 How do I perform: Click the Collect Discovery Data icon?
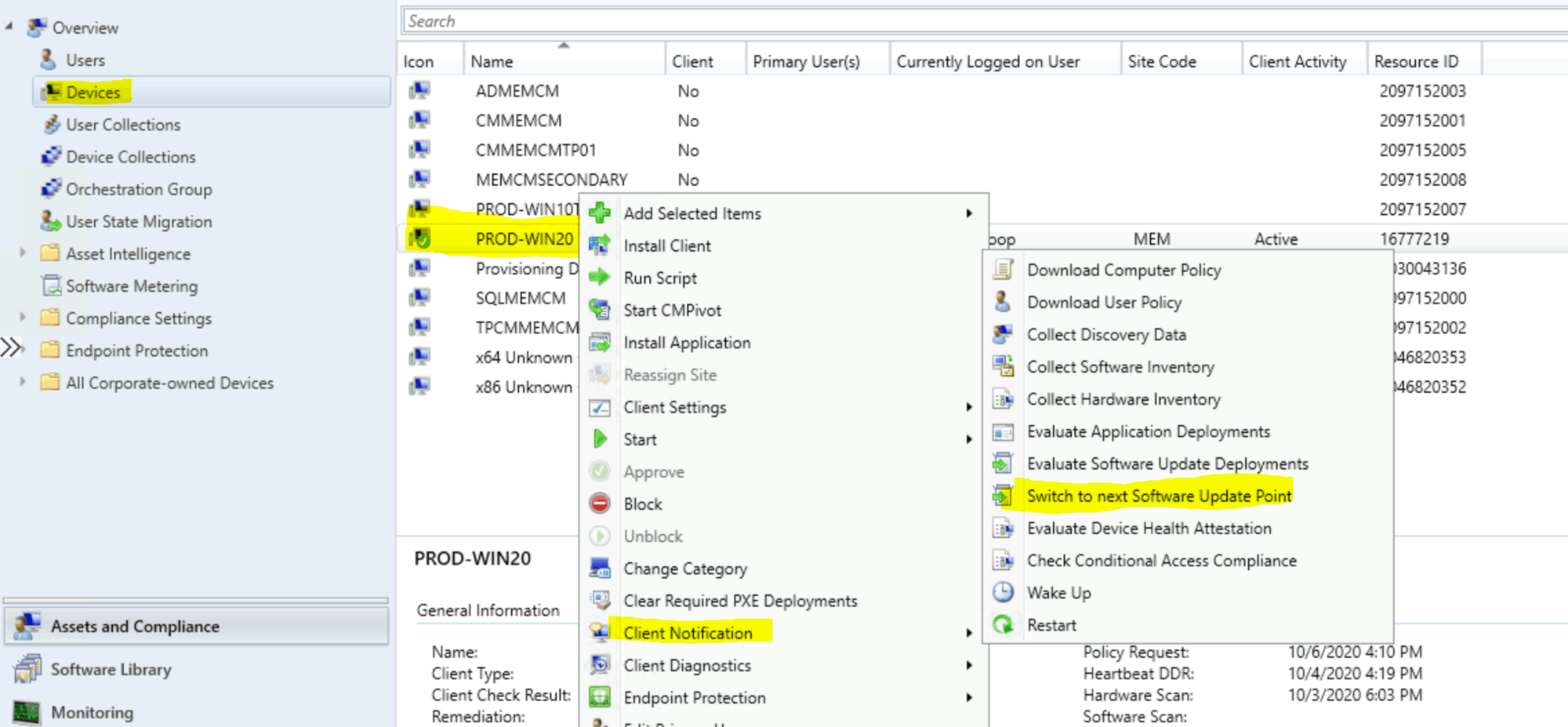[x=1004, y=334]
